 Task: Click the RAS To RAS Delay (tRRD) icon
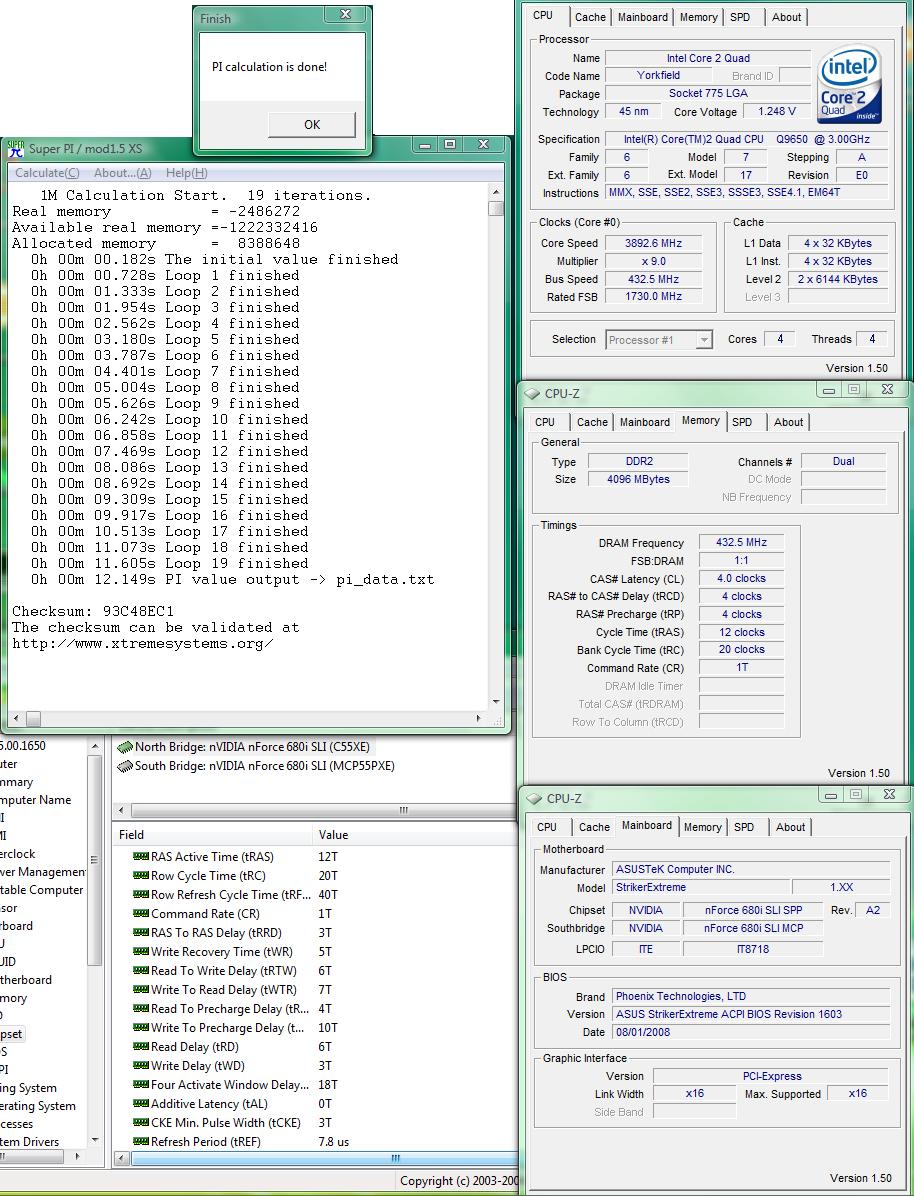coord(140,933)
